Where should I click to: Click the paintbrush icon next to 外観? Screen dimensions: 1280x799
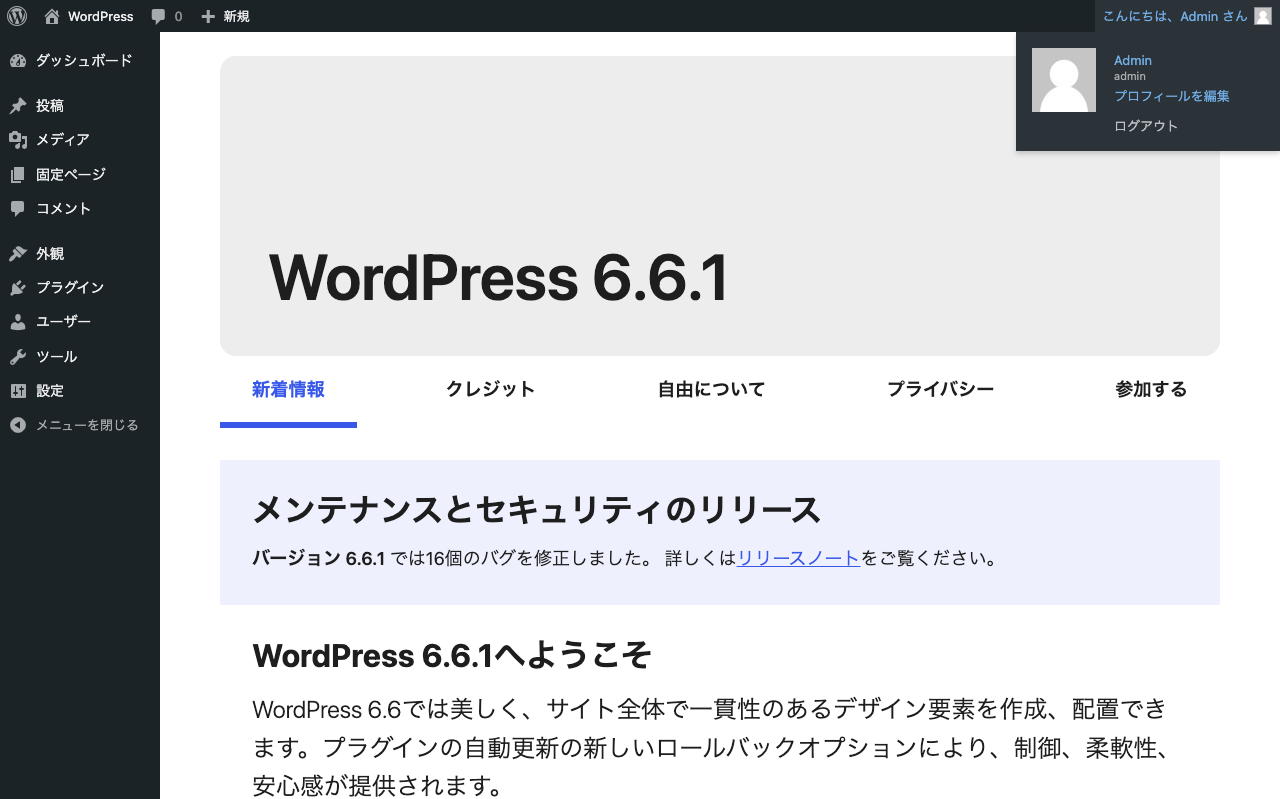click(x=18, y=254)
